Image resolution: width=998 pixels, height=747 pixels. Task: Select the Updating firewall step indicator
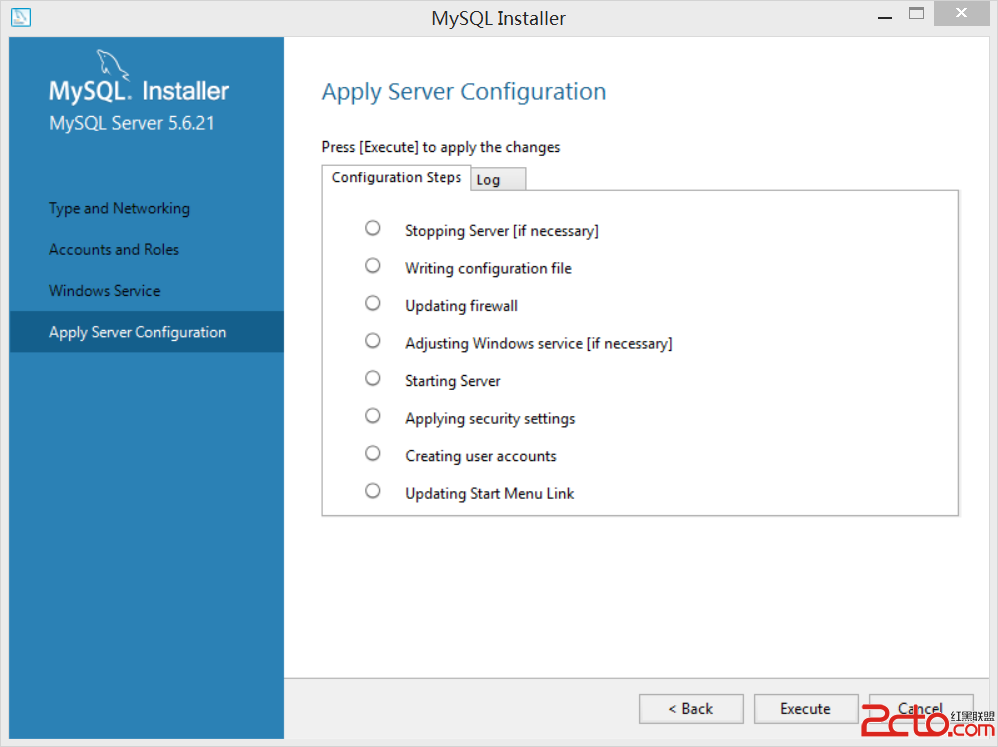pyautogui.click(x=372, y=303)
